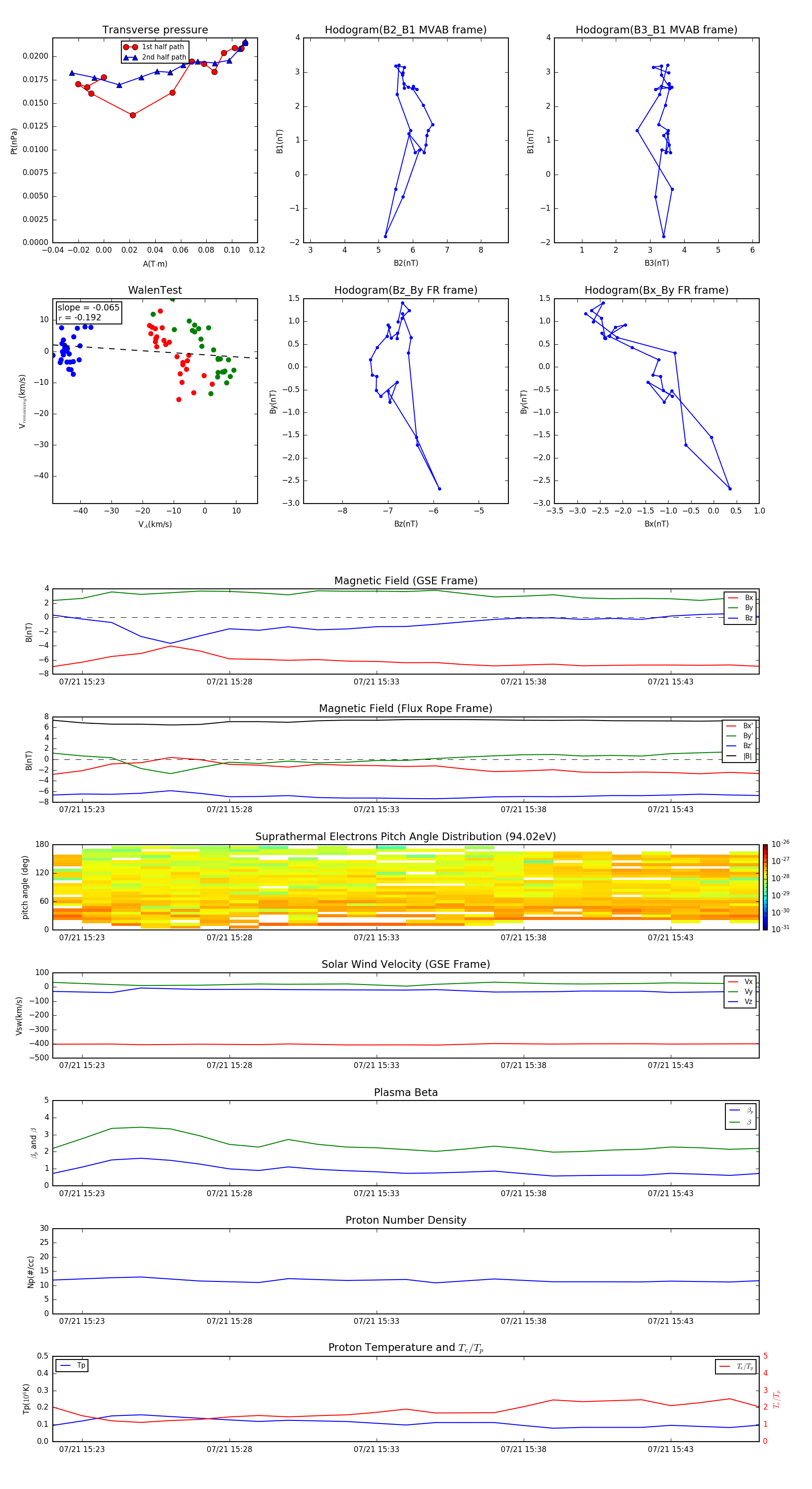This screenshot has height=1489, width=812.
Task: Click the 10^-26 colorbar tick label
Action: click(780, 844)
